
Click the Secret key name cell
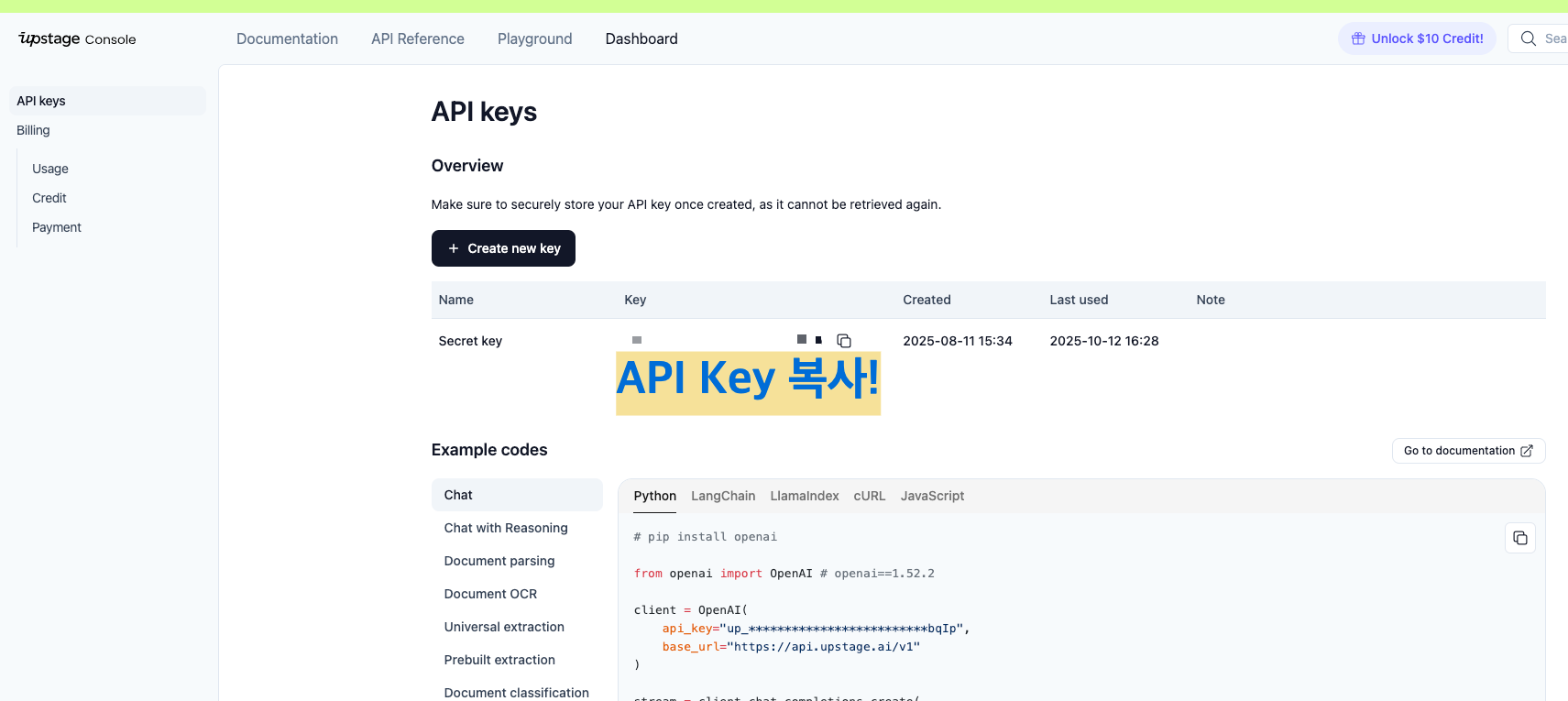pyautogui.click(x=470, y=341)
